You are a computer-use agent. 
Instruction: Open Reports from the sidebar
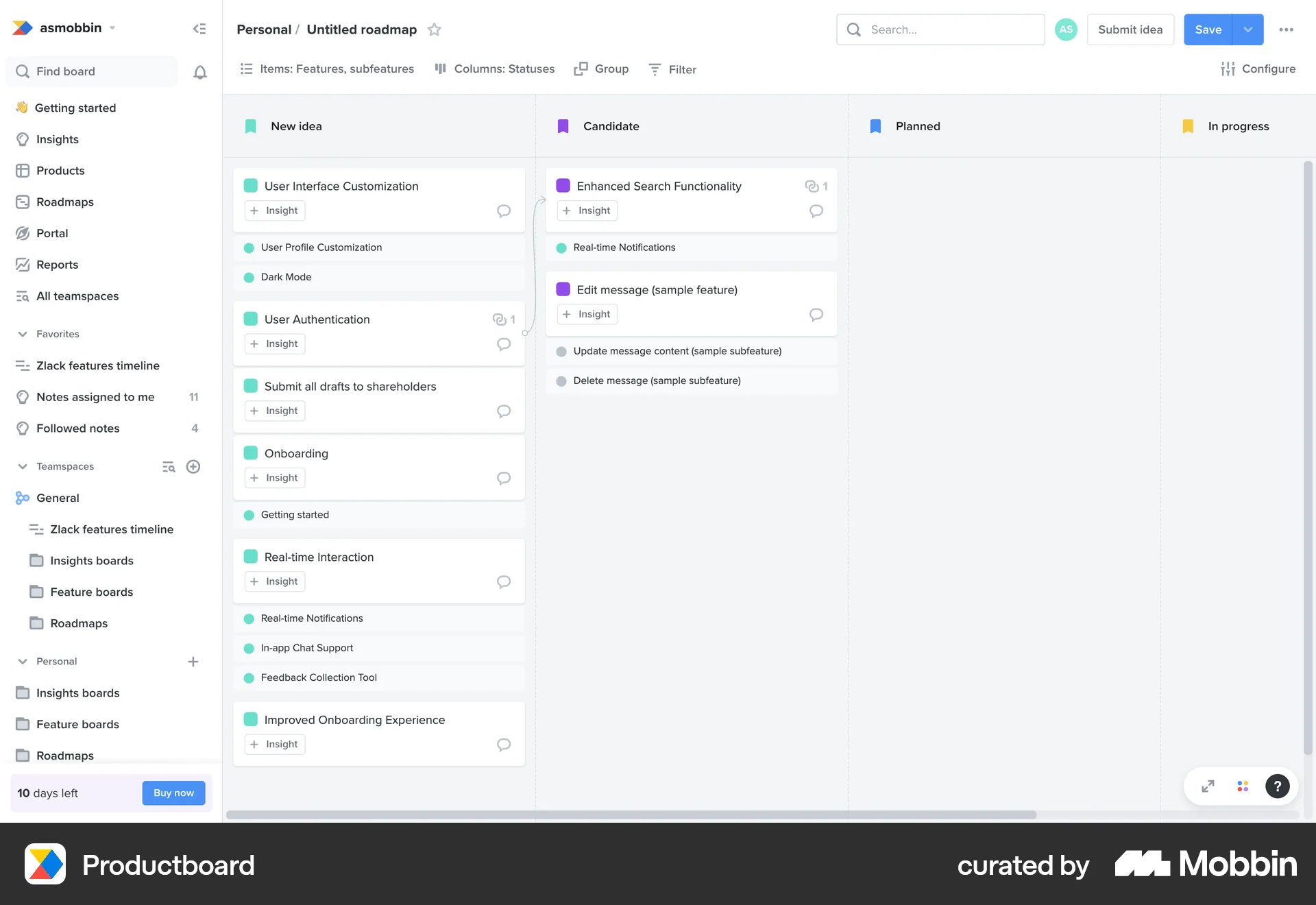[57, 265]
